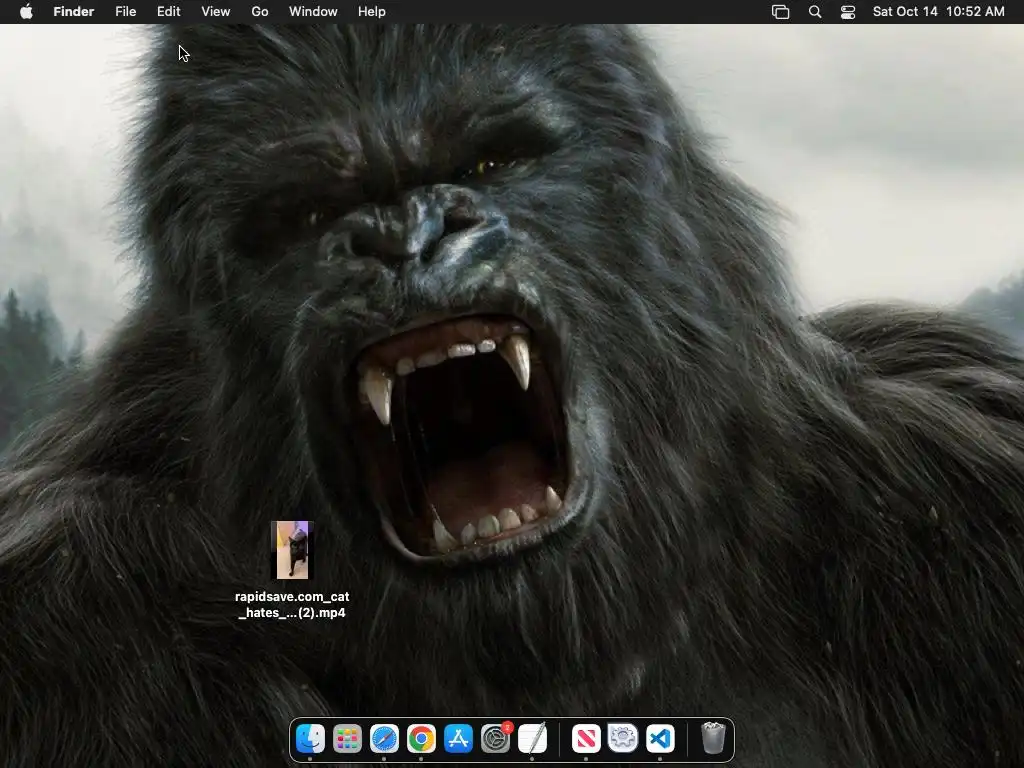Image resolution: width=1024 pixels, height=768 pixels.
Task: Open the Edit menu
Action: click(168, 12)
